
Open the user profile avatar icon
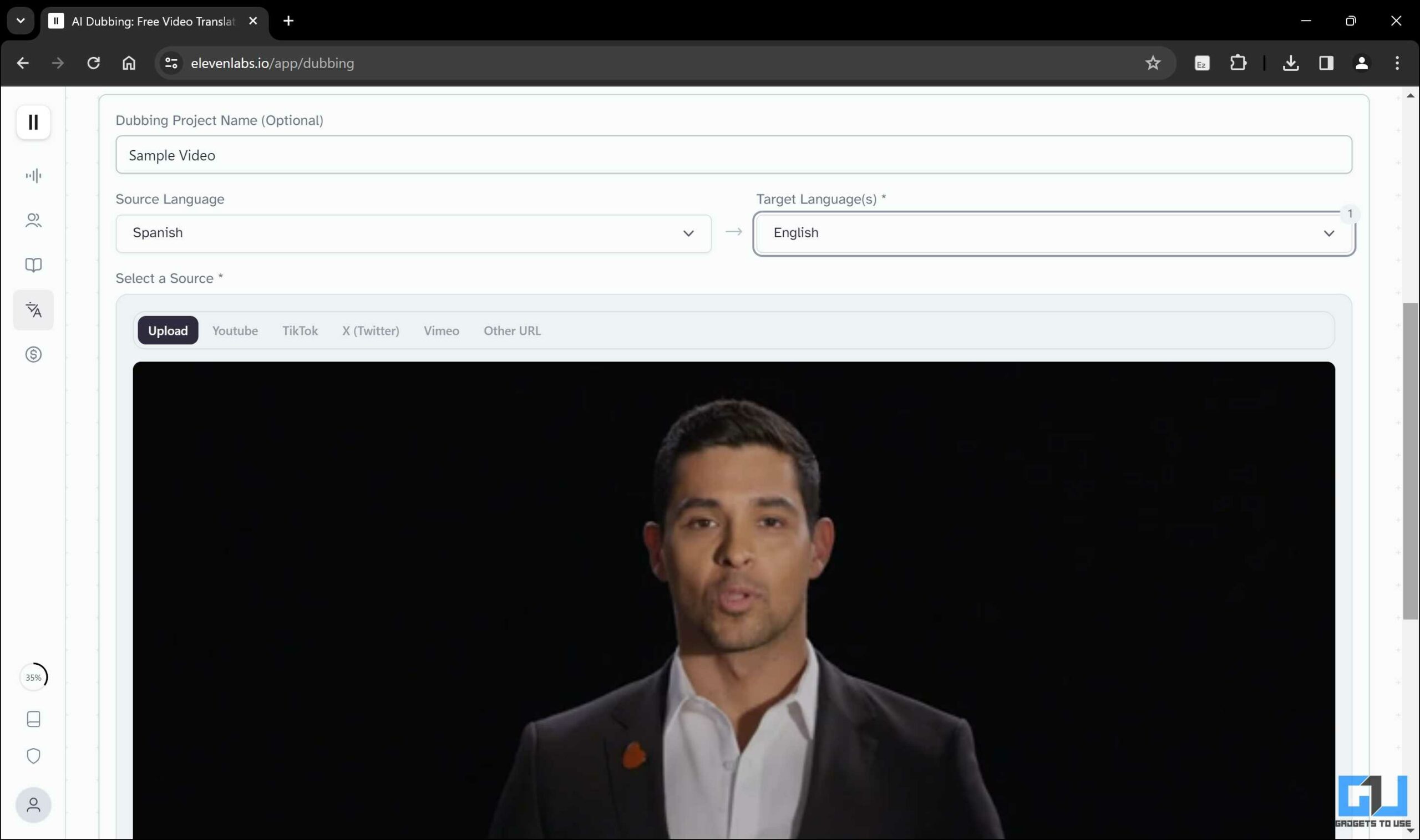pos(33,805)
